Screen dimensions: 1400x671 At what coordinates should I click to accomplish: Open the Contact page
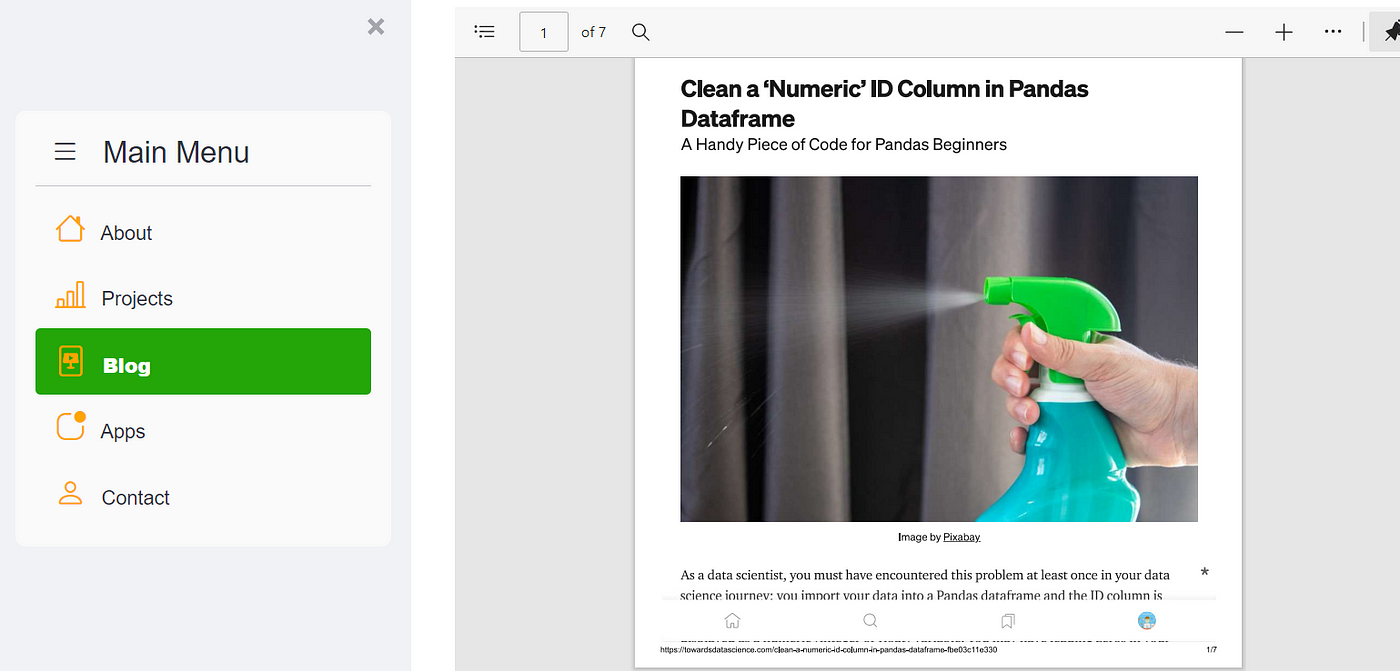coord(136,498)
